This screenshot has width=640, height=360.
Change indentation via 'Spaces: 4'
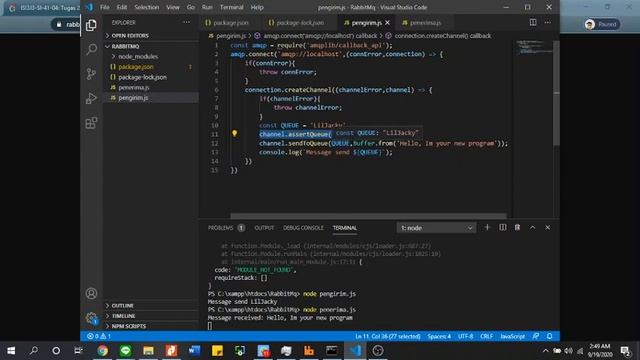click(x=439, y=336)
